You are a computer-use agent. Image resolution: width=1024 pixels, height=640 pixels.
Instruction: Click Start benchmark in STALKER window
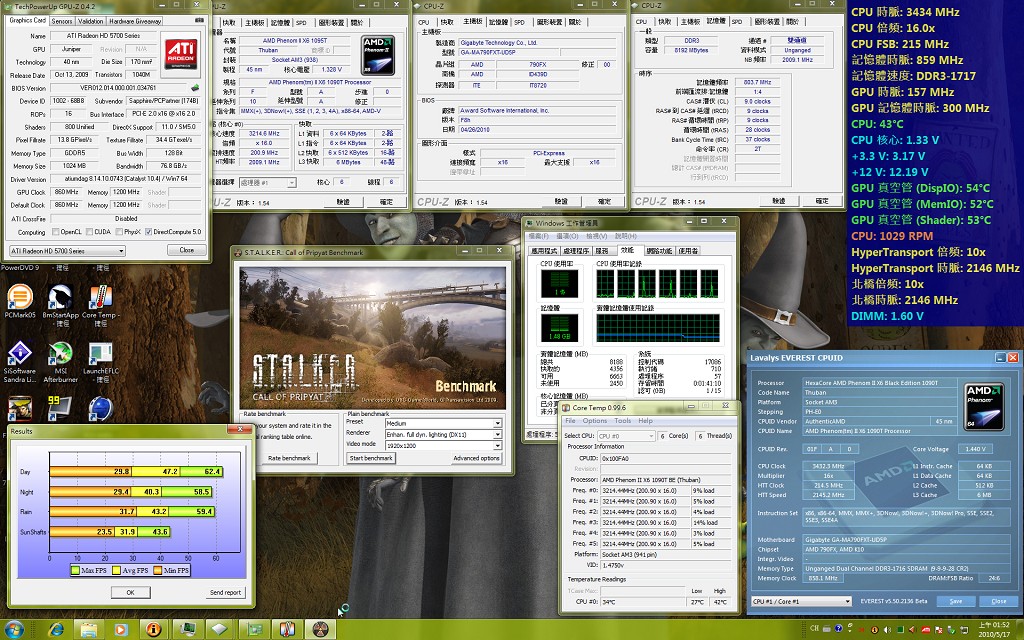(x=371, y=458)
